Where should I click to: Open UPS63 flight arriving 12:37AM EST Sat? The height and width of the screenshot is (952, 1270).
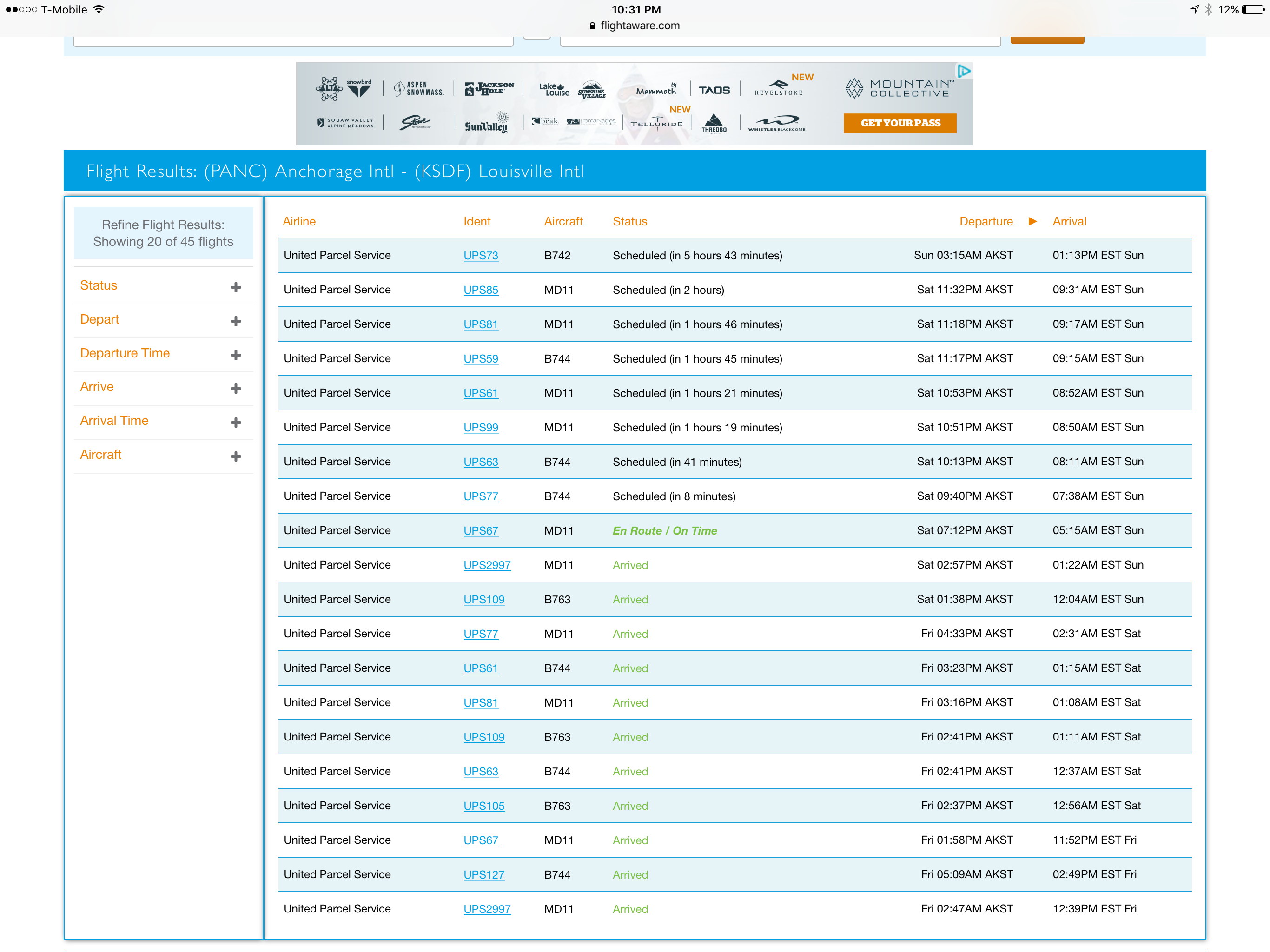[x=481, y=772]
